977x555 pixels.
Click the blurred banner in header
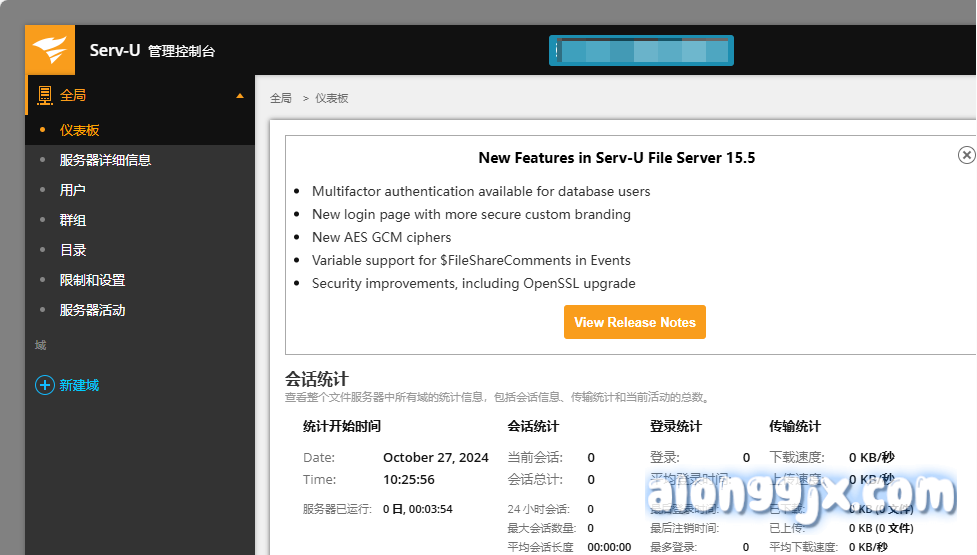pyautogui.click(x=641, y=51)
